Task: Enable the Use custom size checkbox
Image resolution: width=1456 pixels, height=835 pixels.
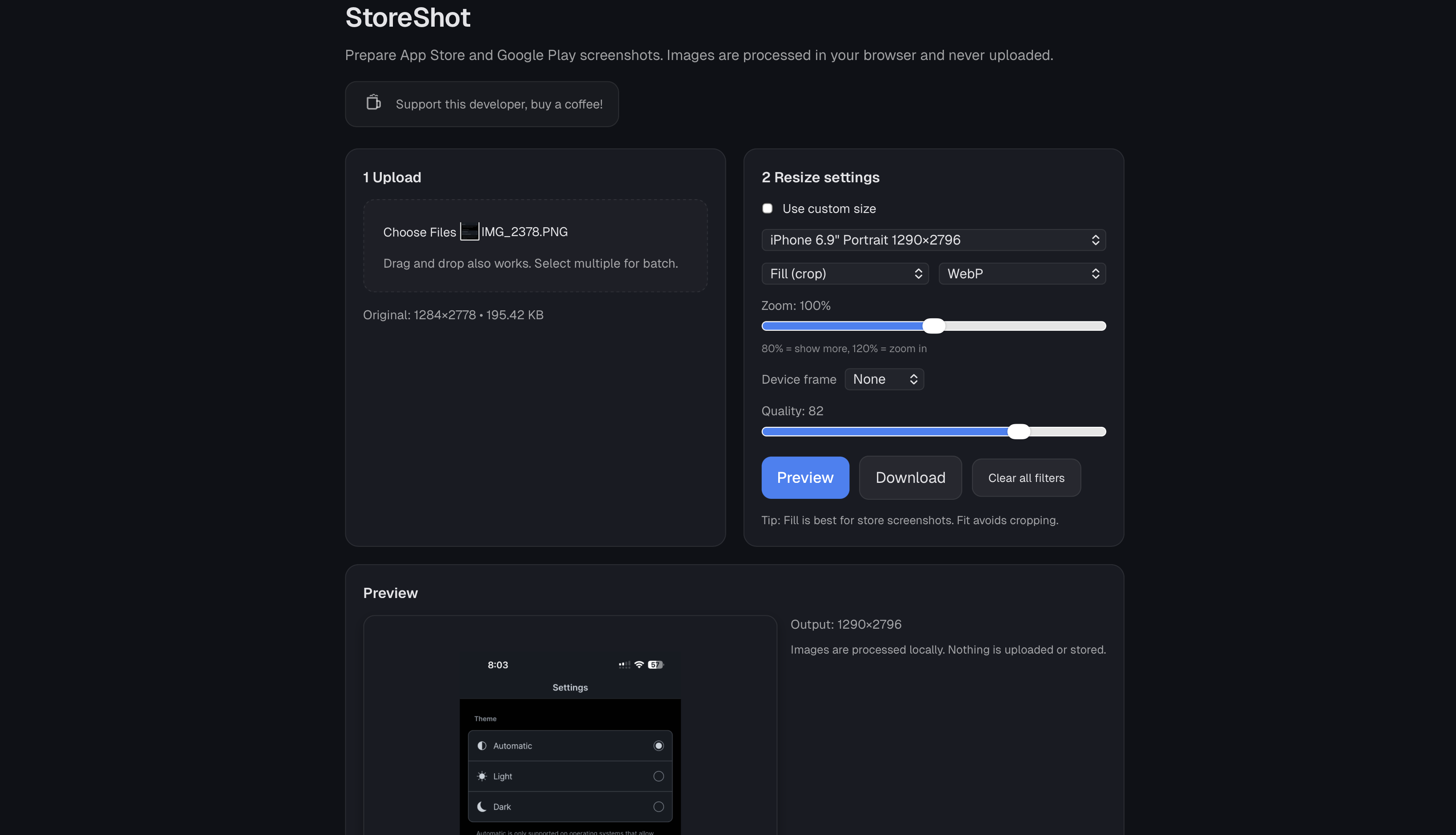Action: [768, 208]
